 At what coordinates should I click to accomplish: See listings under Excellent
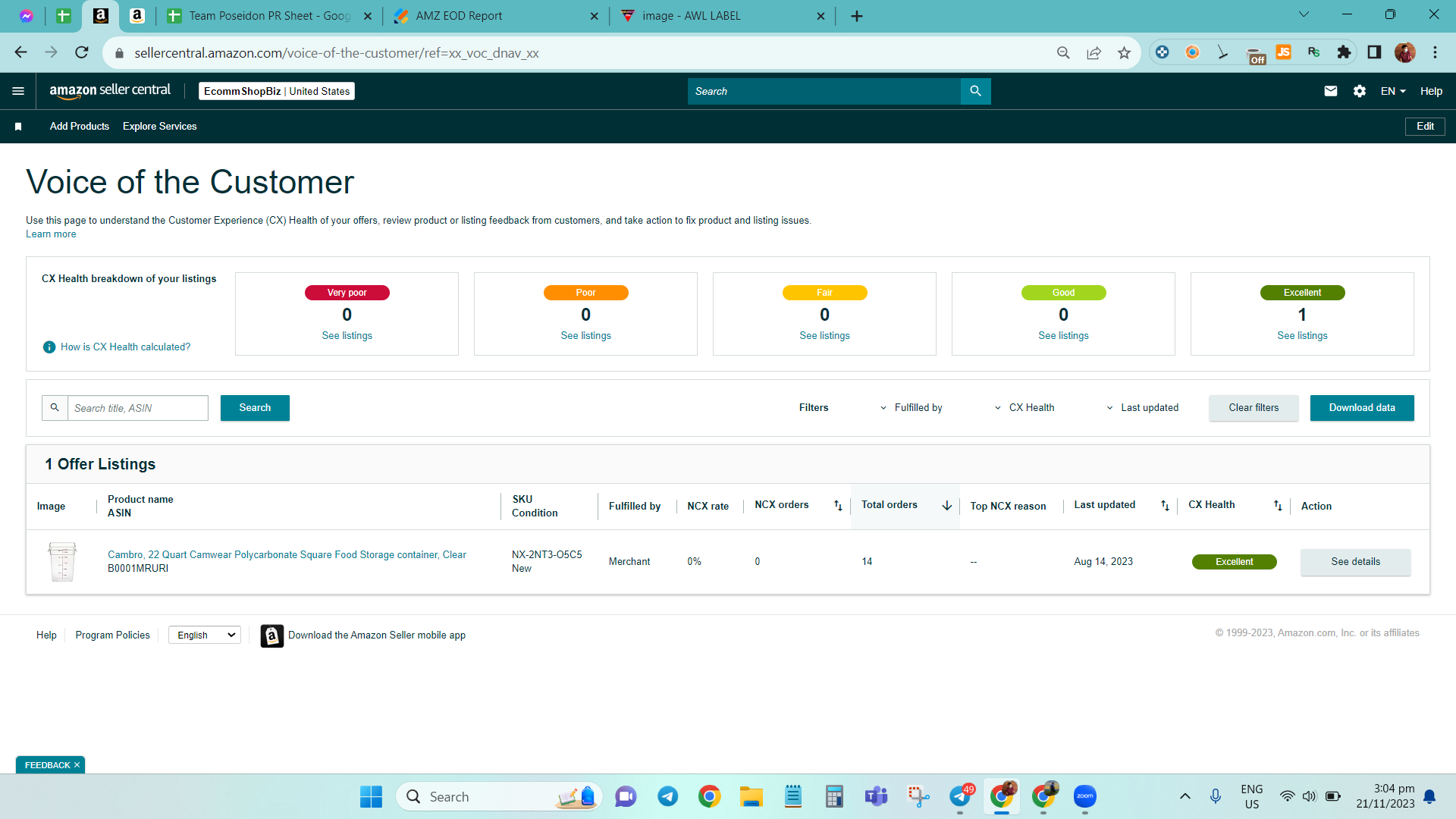coord(1302,336)
